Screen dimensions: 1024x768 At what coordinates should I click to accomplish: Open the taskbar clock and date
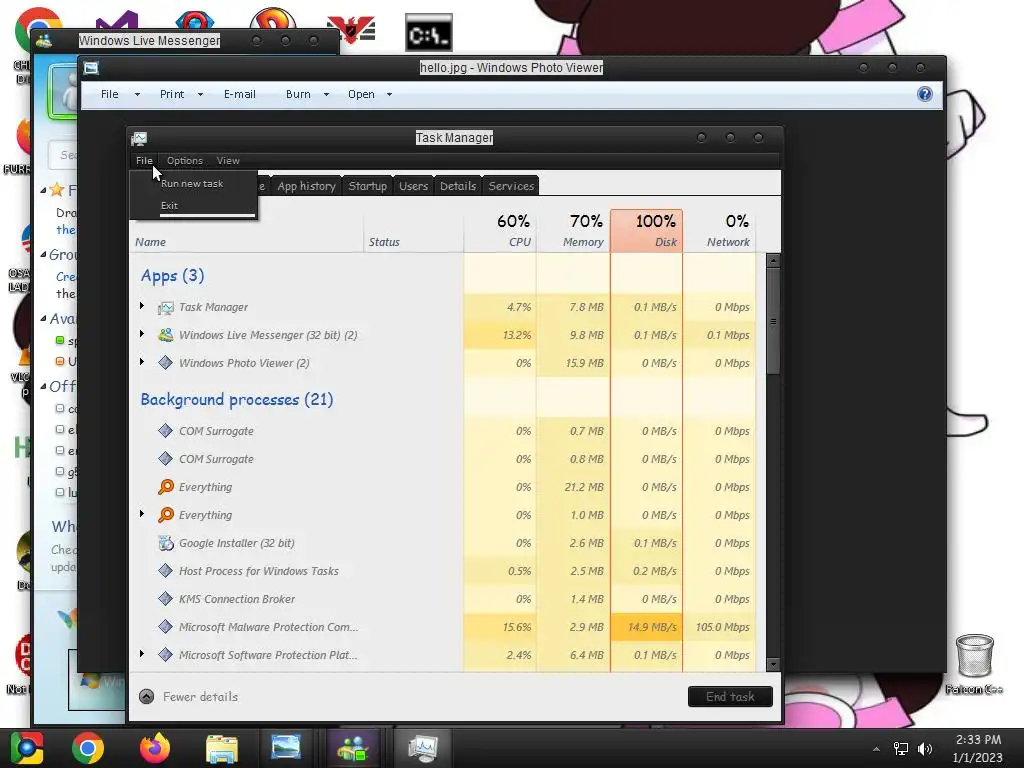(x=978, y=748)
